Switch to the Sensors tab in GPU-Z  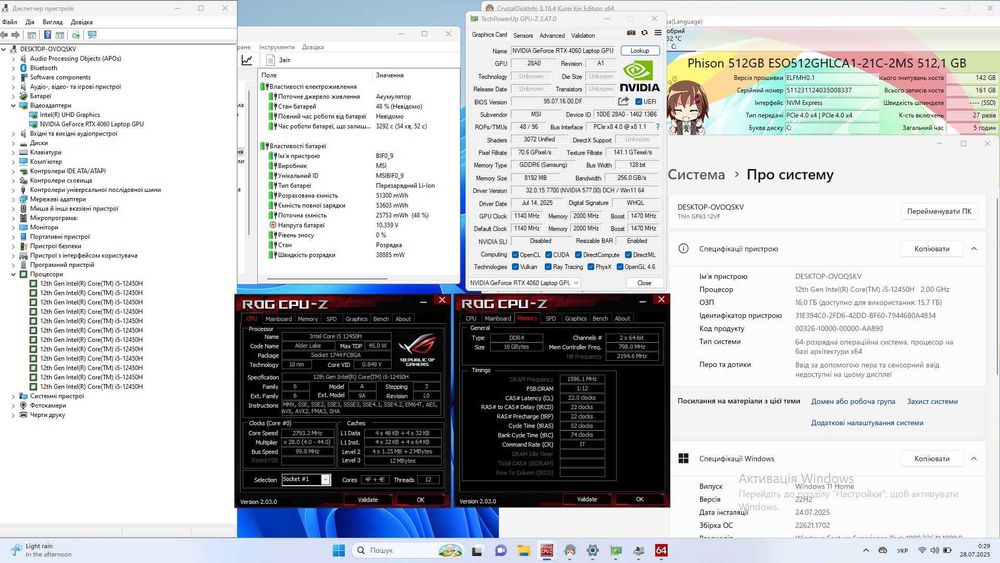523,36
